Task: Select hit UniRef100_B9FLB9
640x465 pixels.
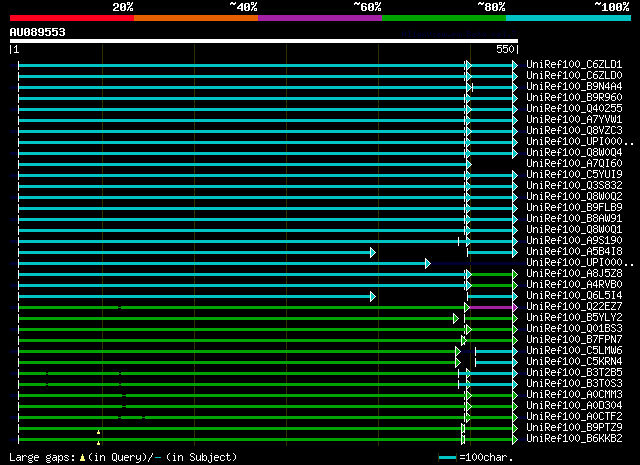Action: 574,208
